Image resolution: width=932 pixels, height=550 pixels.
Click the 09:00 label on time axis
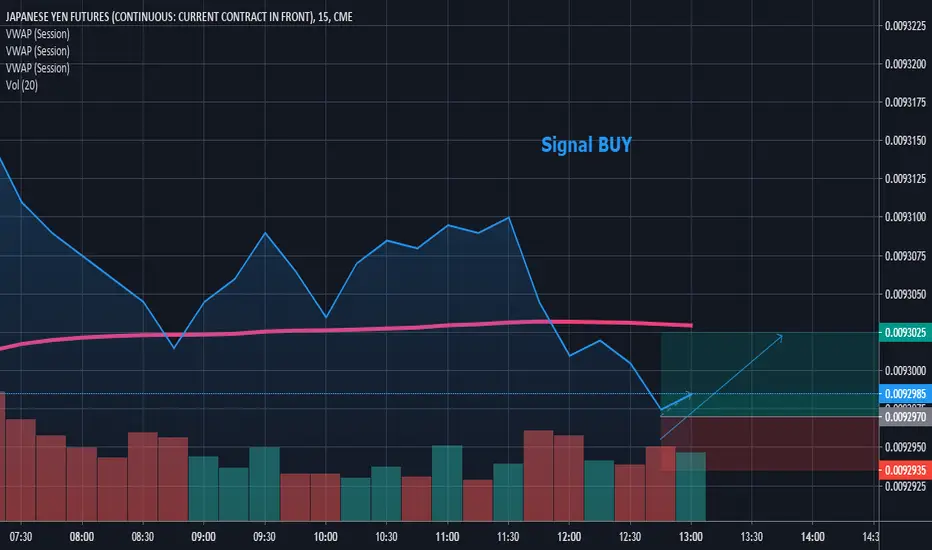(x=203, y=537)
